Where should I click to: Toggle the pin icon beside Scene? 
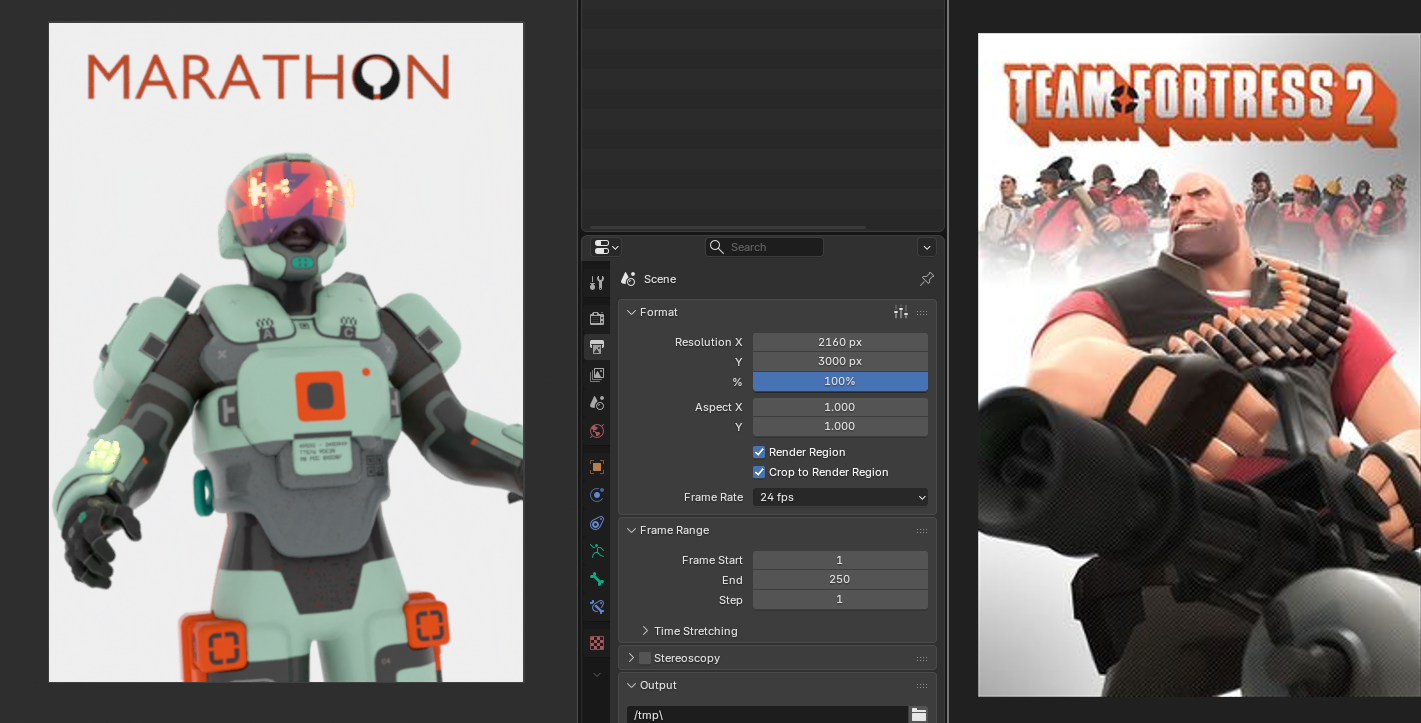pyautogui.click(x=927, y=279)
